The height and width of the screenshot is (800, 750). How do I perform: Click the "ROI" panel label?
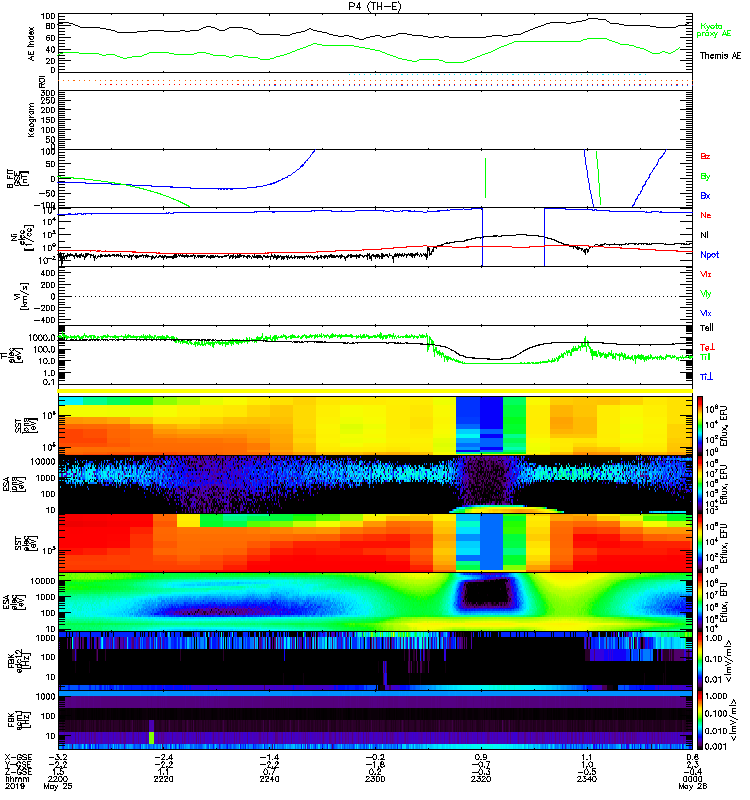43,82
